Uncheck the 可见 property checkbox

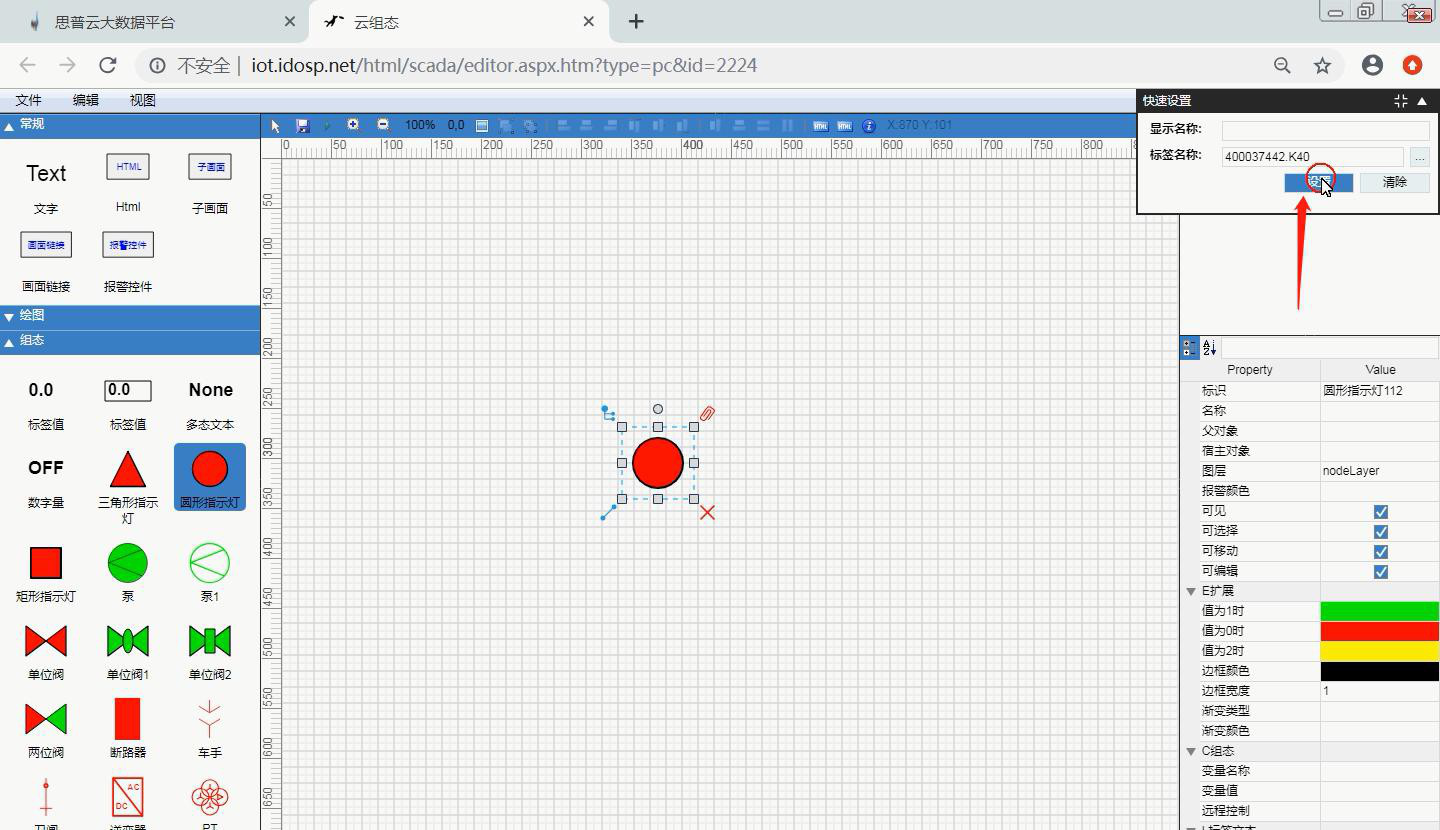click(x=1380, y=511)
